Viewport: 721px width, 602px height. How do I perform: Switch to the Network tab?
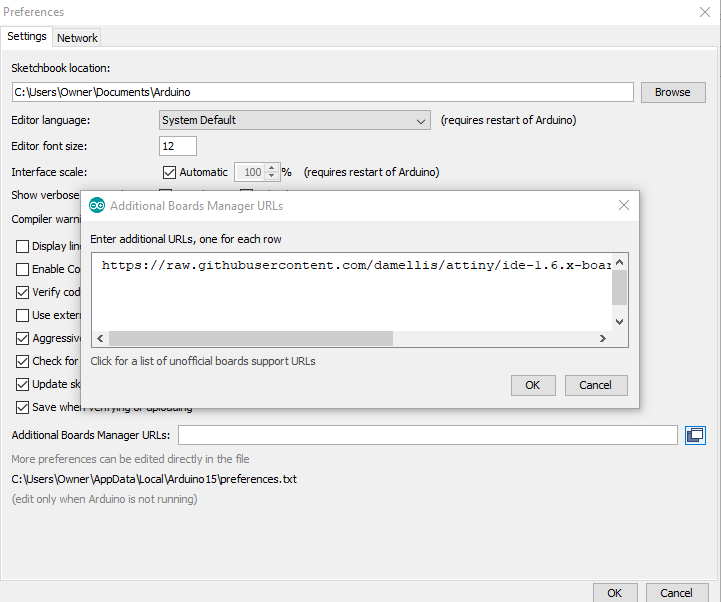(77, 38)
